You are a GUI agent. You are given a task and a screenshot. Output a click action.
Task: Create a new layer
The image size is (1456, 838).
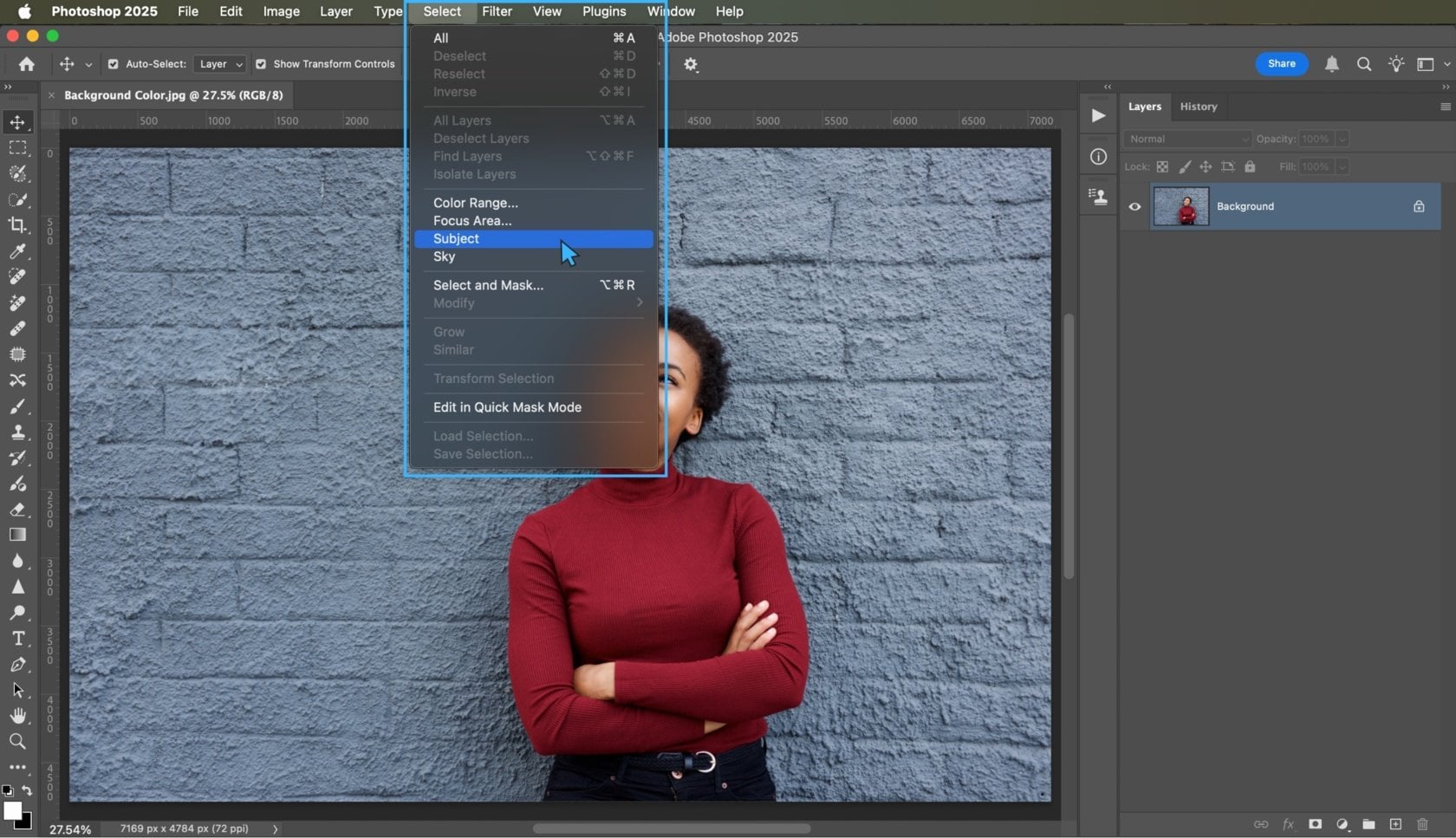[1395, 824]
